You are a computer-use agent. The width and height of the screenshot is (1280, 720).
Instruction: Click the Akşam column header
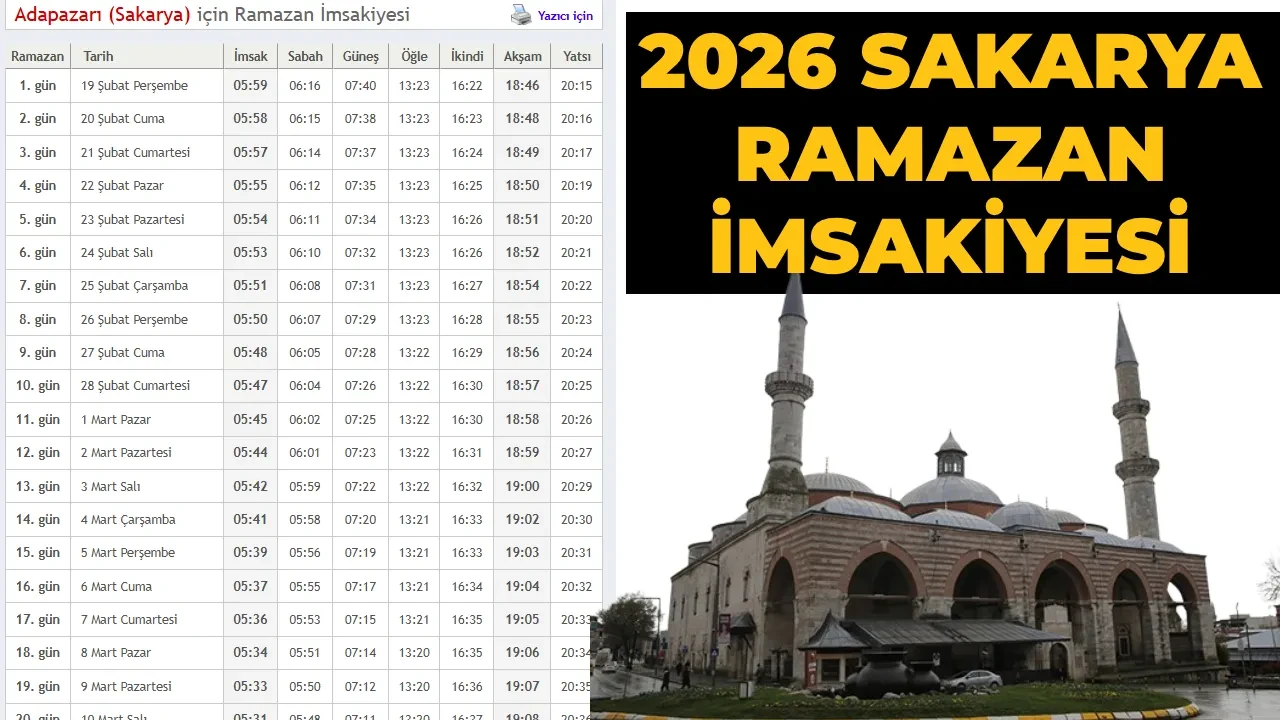pos(521,56)
